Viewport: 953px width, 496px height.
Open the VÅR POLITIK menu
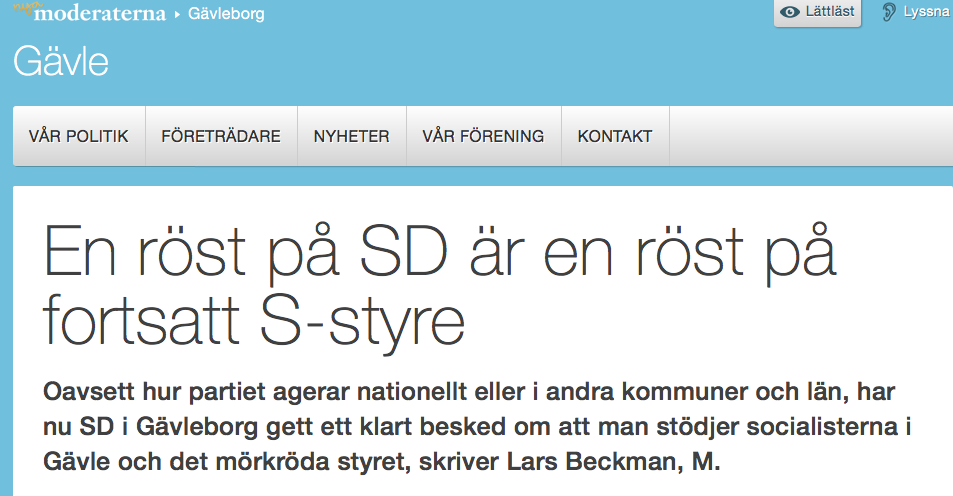pos(79,136)
